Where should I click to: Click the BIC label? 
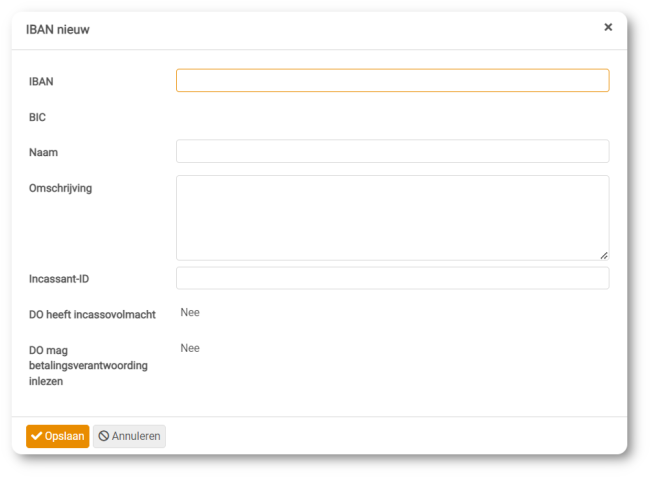click(37, 117)
